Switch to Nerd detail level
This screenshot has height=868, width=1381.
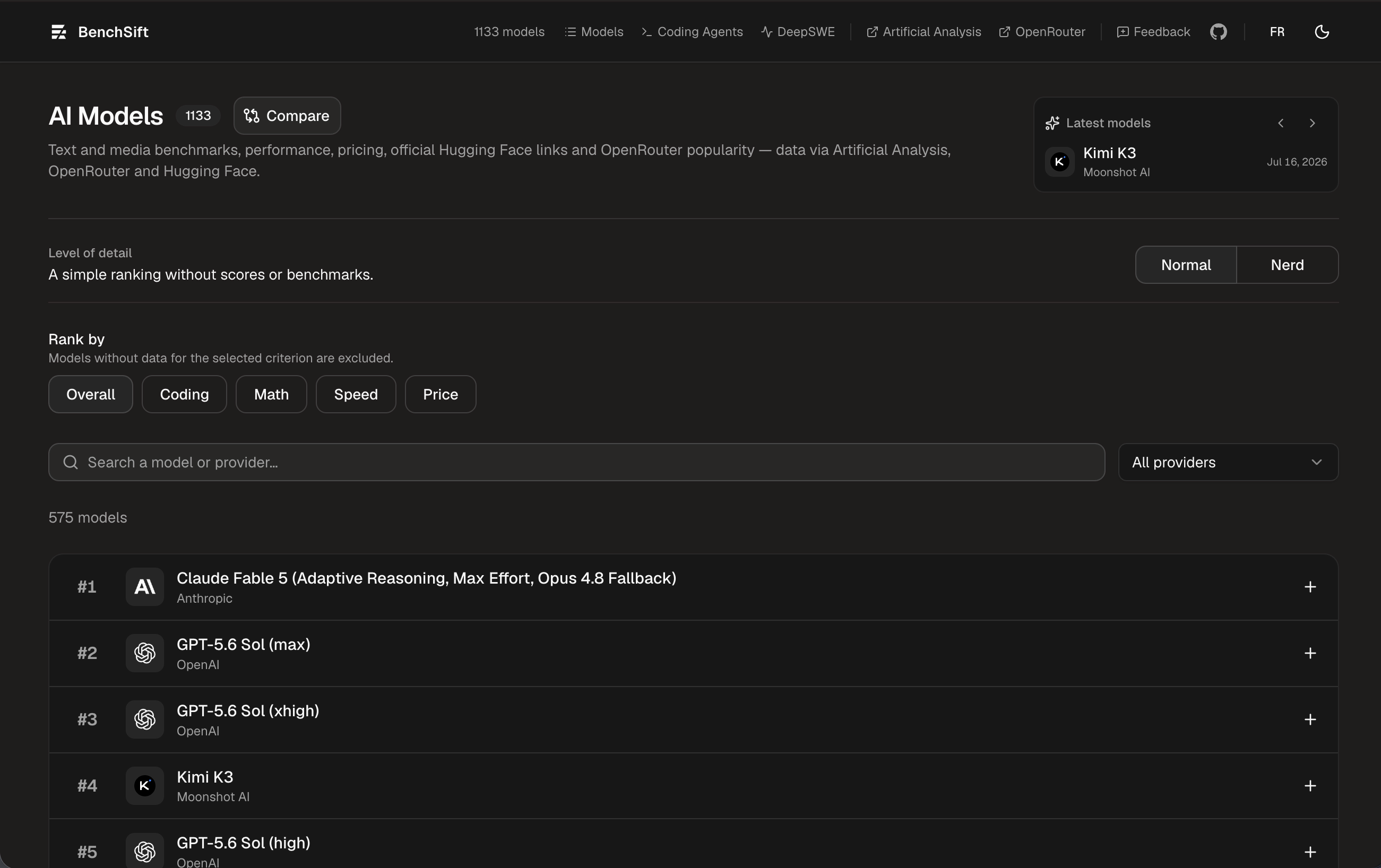coord(1287,265)
